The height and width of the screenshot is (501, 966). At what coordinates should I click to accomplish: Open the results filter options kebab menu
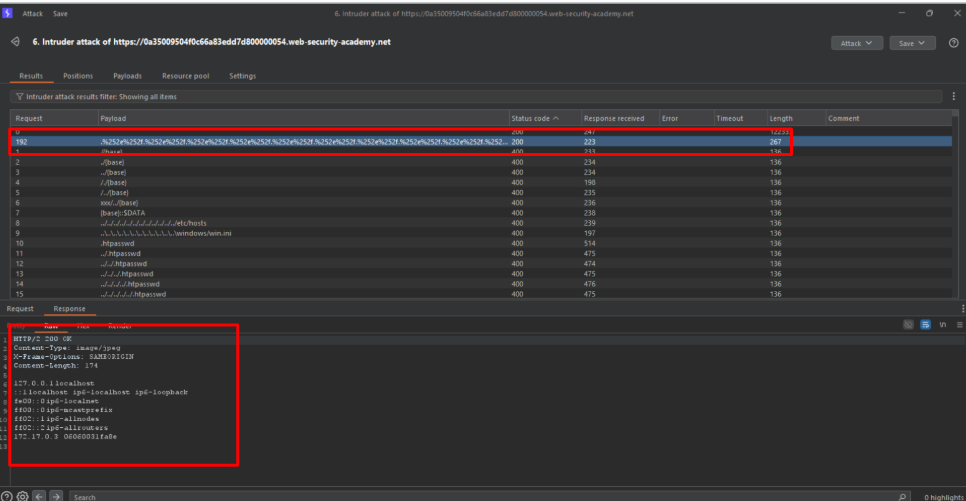[x=954, y=96]
